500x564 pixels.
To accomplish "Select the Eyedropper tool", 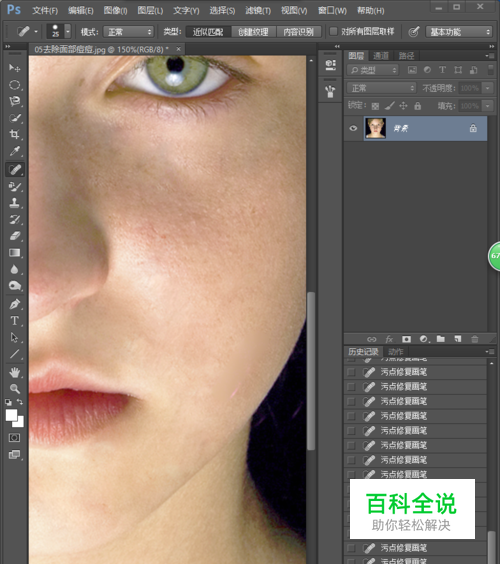I will [14, 151].
